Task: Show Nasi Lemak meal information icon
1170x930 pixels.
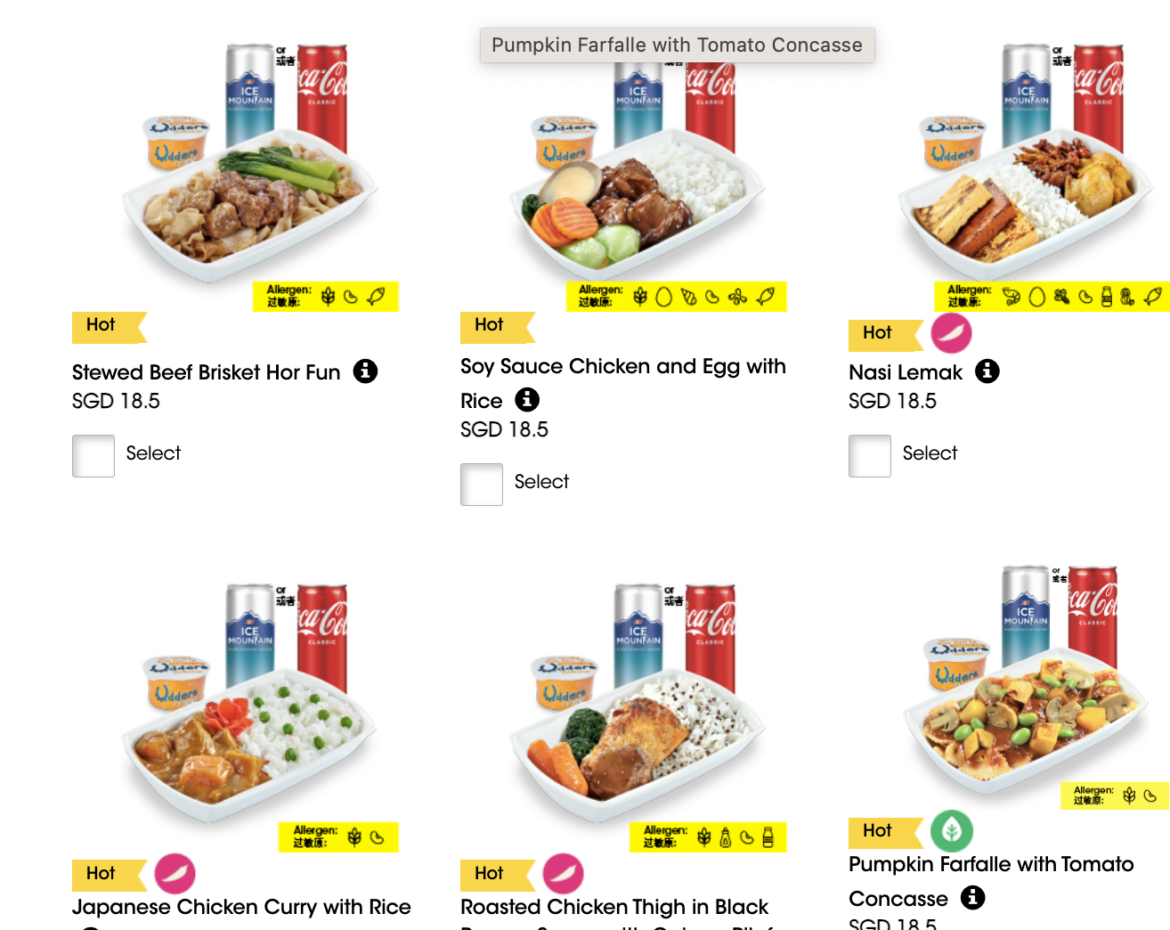Action: click(987, 372)
